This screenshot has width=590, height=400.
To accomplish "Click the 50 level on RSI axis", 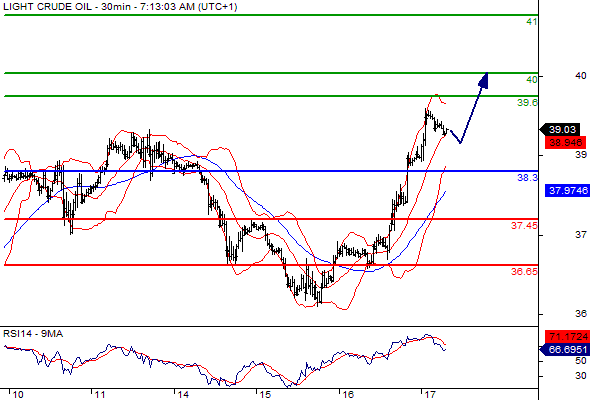I will [581, 361].
